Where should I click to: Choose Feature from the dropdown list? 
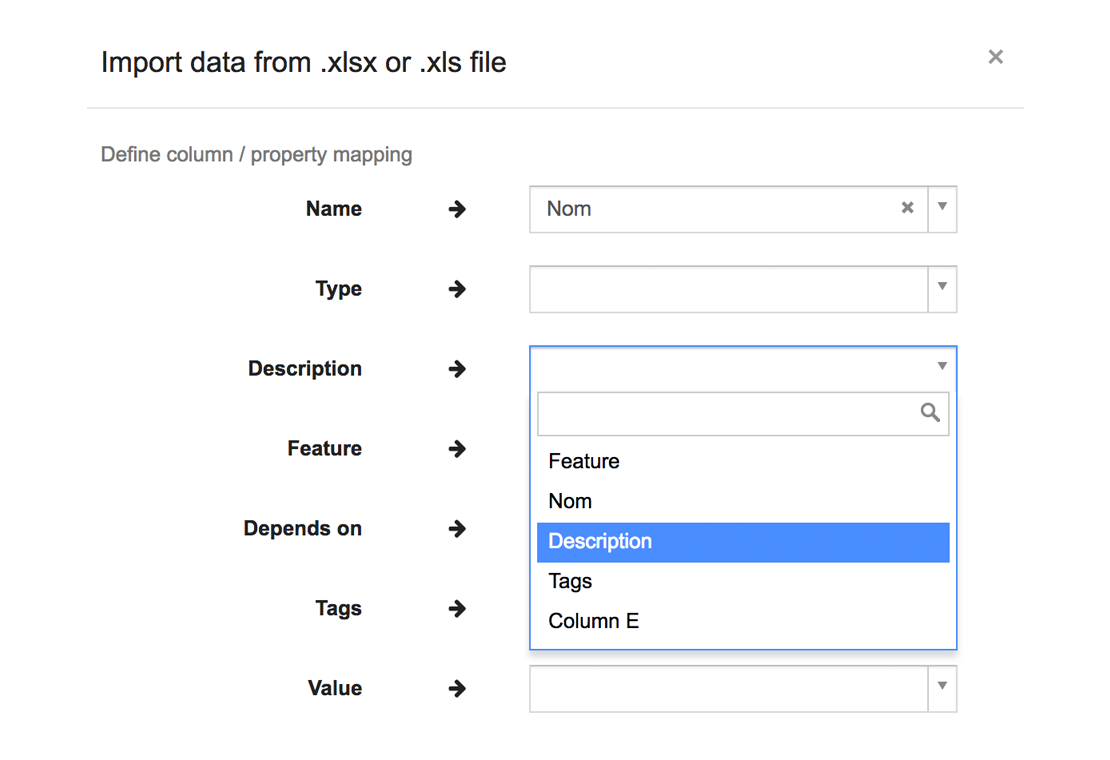point(743,461)
